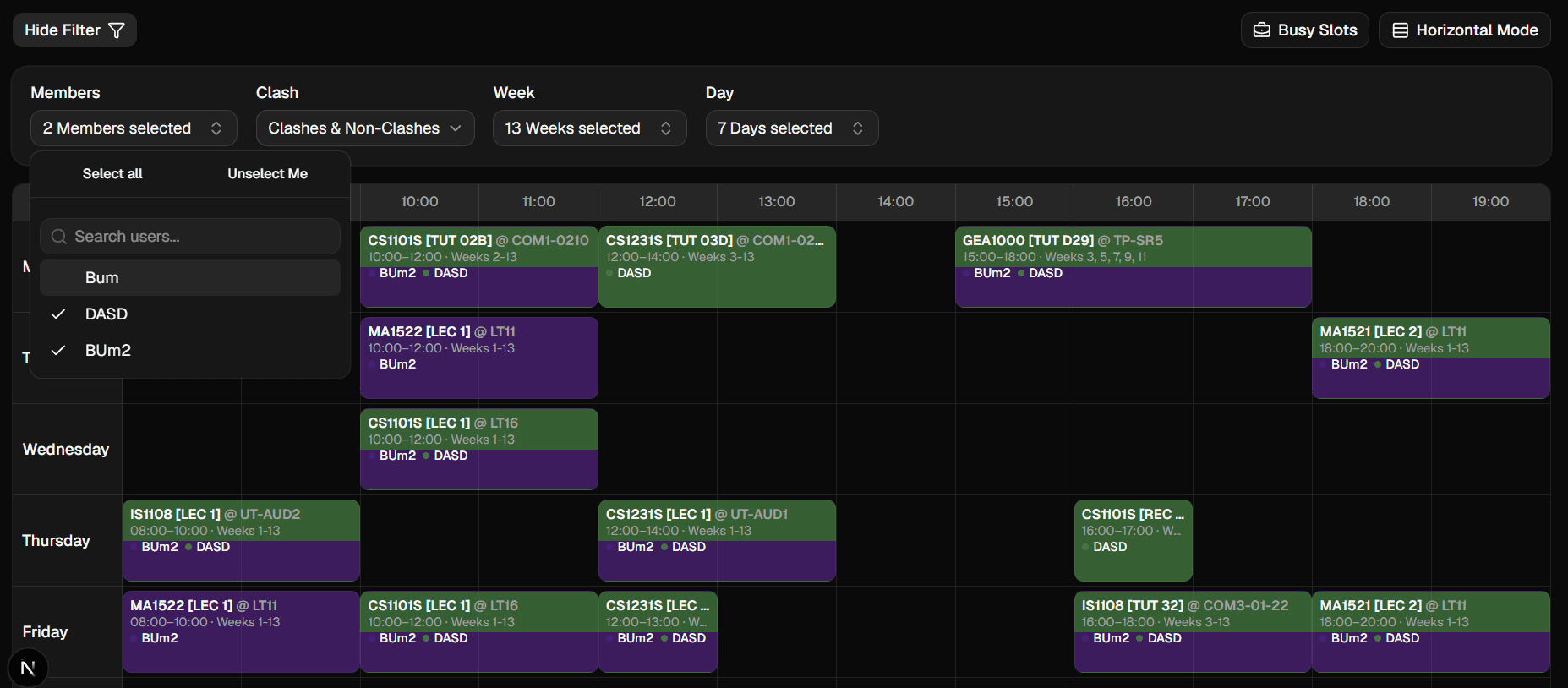Screen dimensions: 1568x688
Task: Check the Bum member option
Action: 190,278
